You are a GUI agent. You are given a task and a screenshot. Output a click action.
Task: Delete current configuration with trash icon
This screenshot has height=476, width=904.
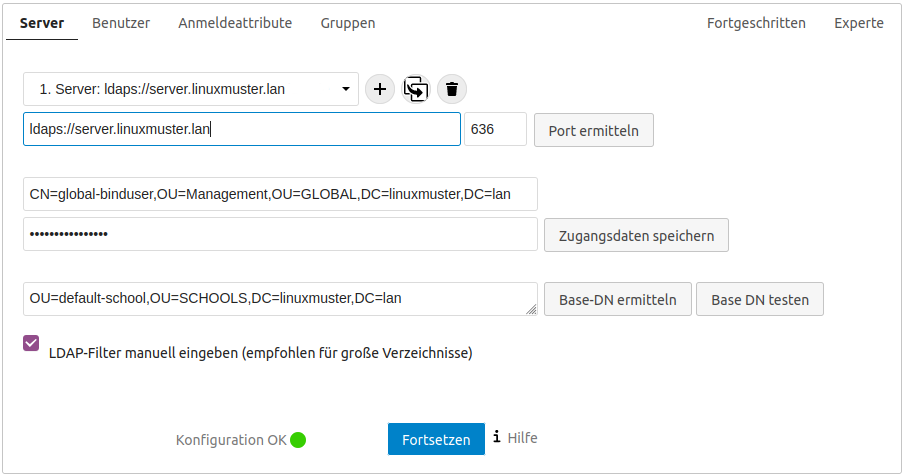coord(452,89)
